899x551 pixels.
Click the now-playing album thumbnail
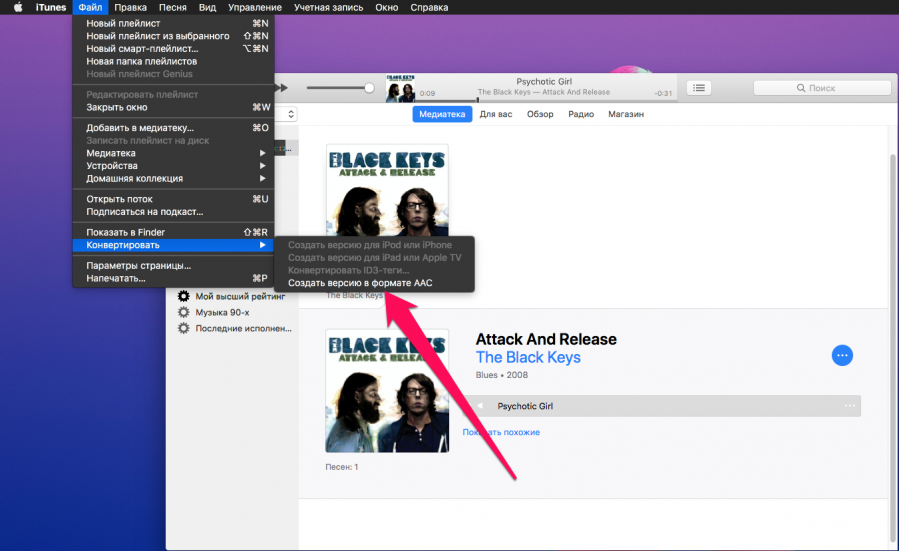click(x=400, y=88)
